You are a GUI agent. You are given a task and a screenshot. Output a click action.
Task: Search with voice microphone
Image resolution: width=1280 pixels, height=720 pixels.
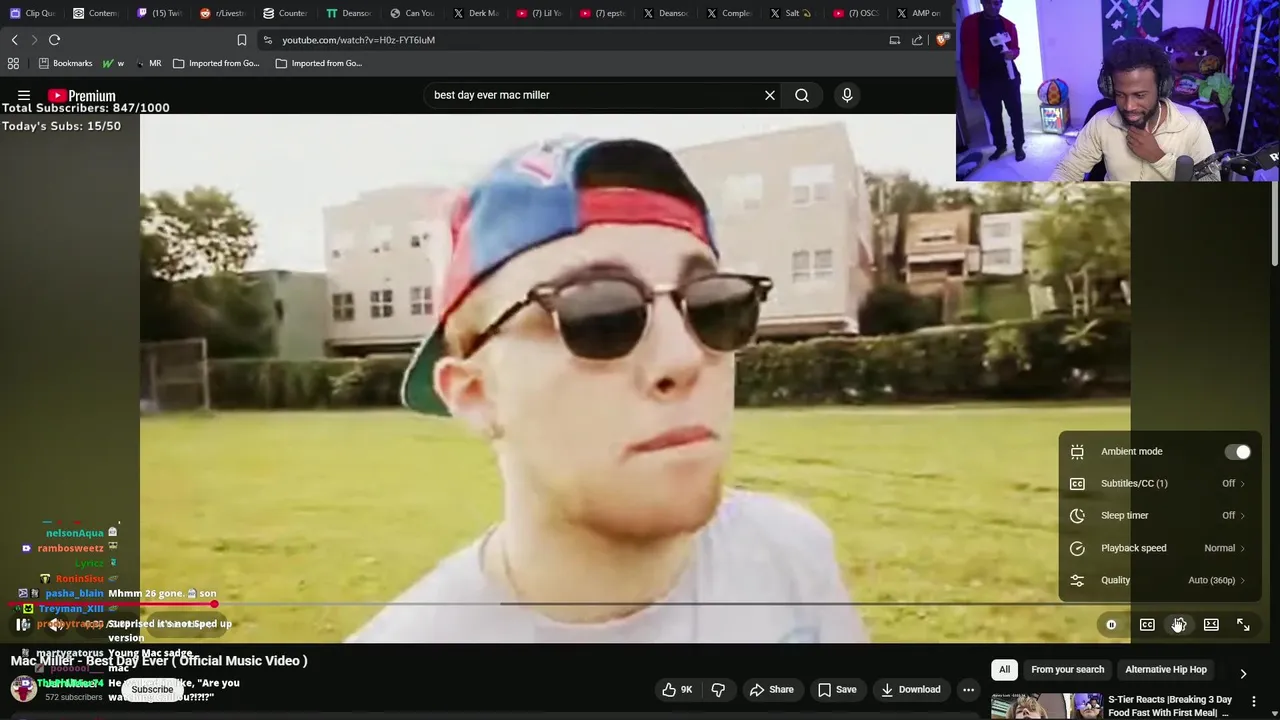pyautogui.click(x=847, y=95)
